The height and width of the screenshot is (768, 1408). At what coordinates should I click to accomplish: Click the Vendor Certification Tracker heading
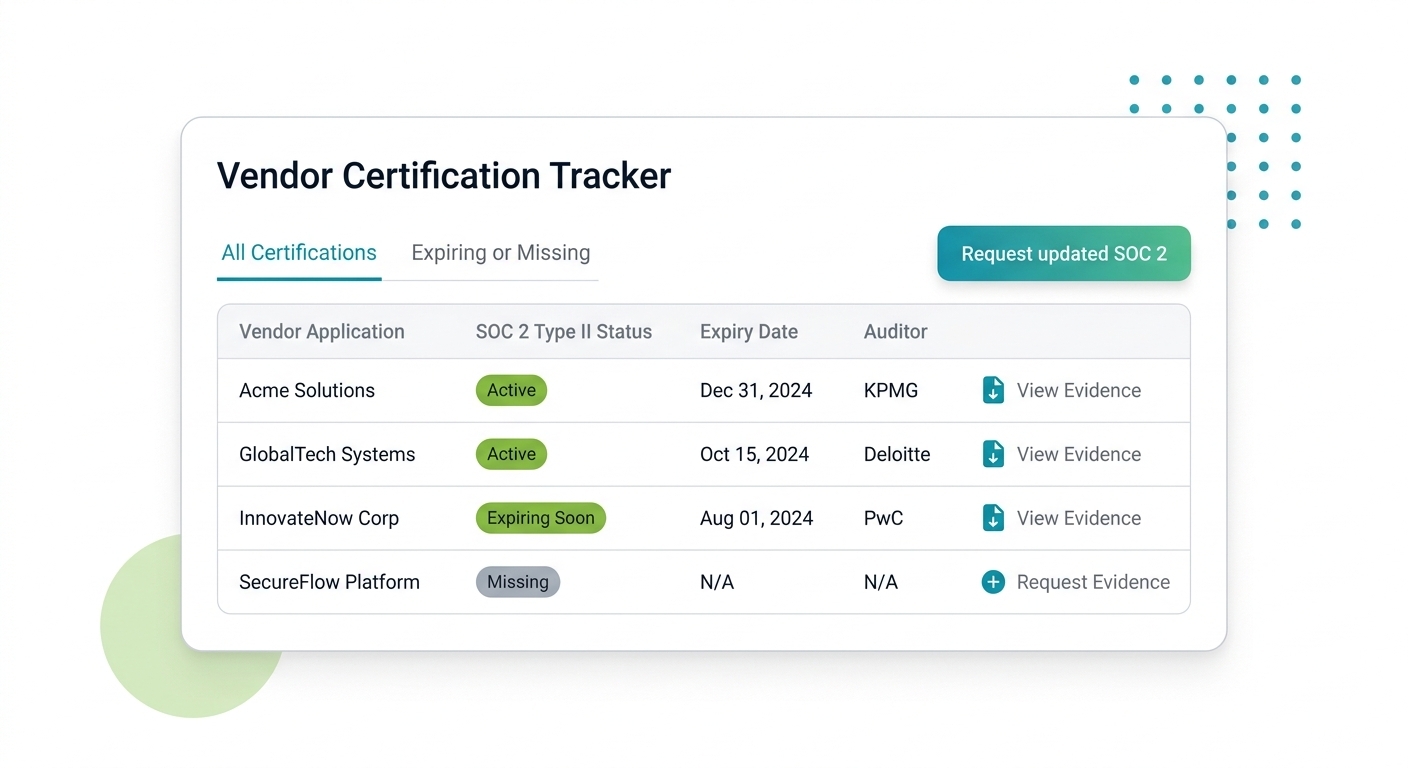444,176
